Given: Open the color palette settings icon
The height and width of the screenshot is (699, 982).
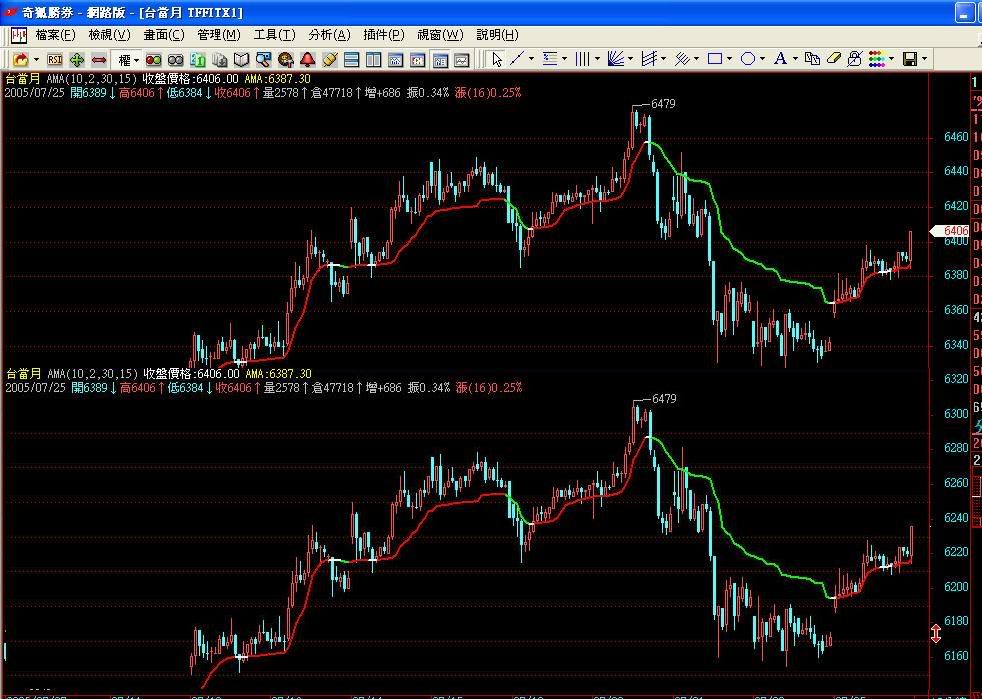Looking at the screenshot, I should 286,60.
